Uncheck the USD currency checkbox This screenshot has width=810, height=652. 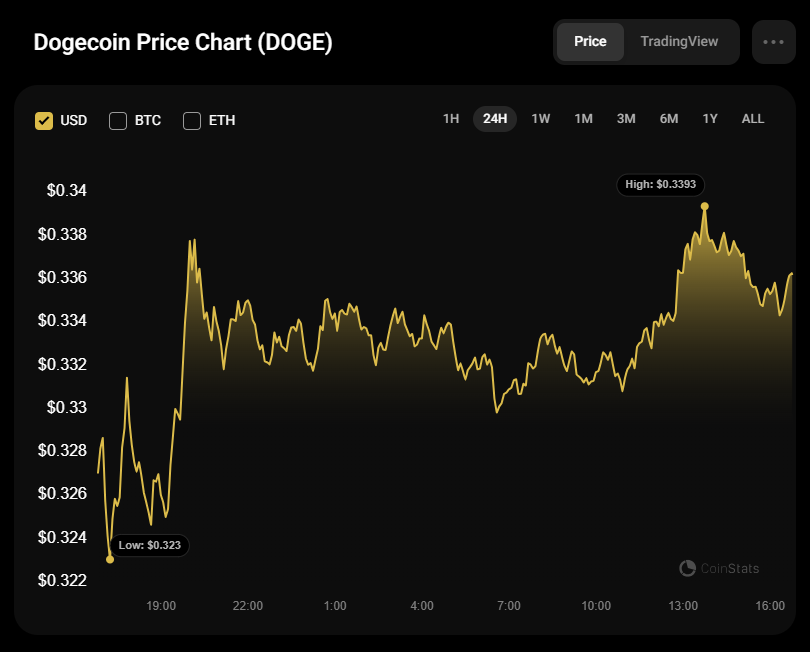click(x=44, y=121)
